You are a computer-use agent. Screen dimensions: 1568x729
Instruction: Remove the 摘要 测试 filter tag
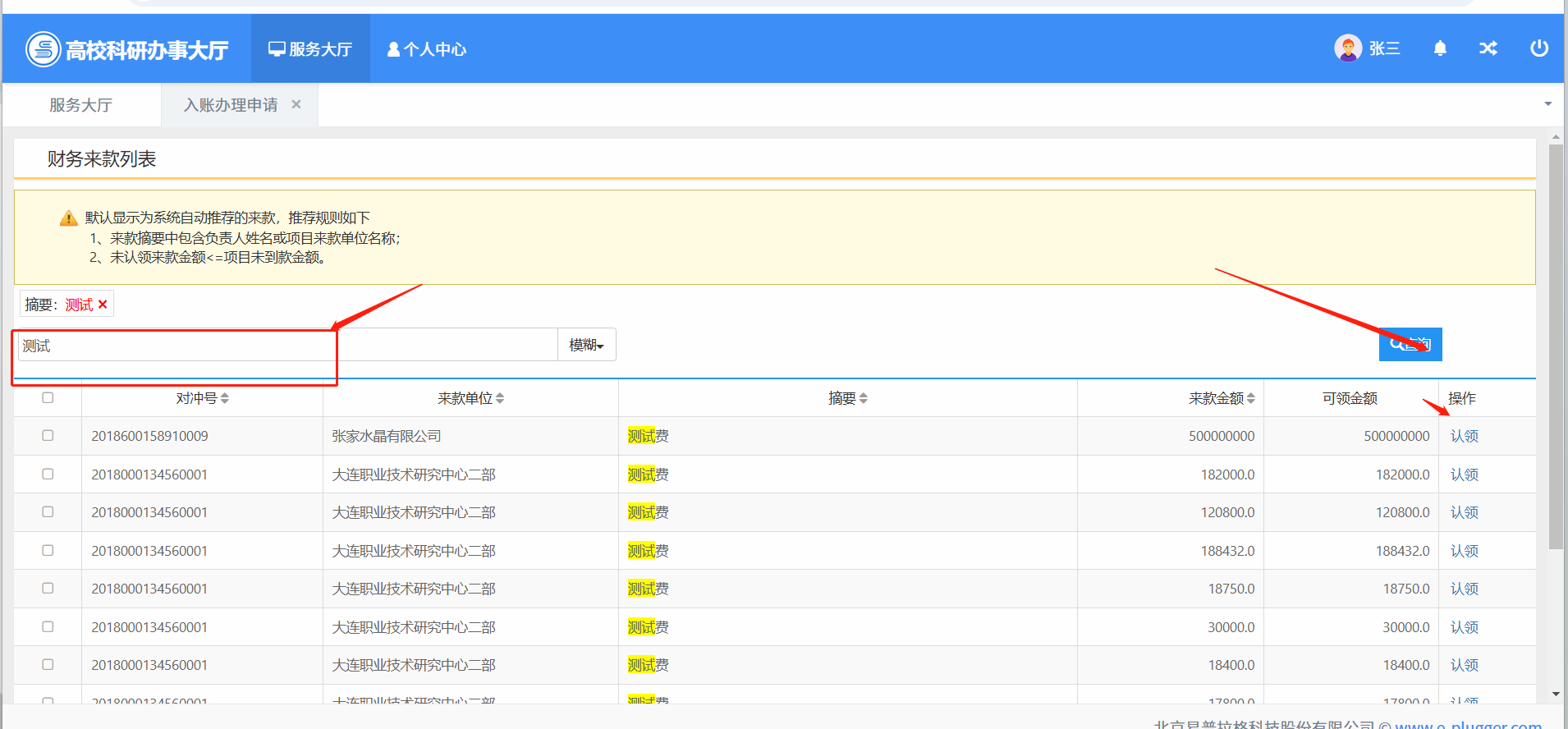point(103,305)
